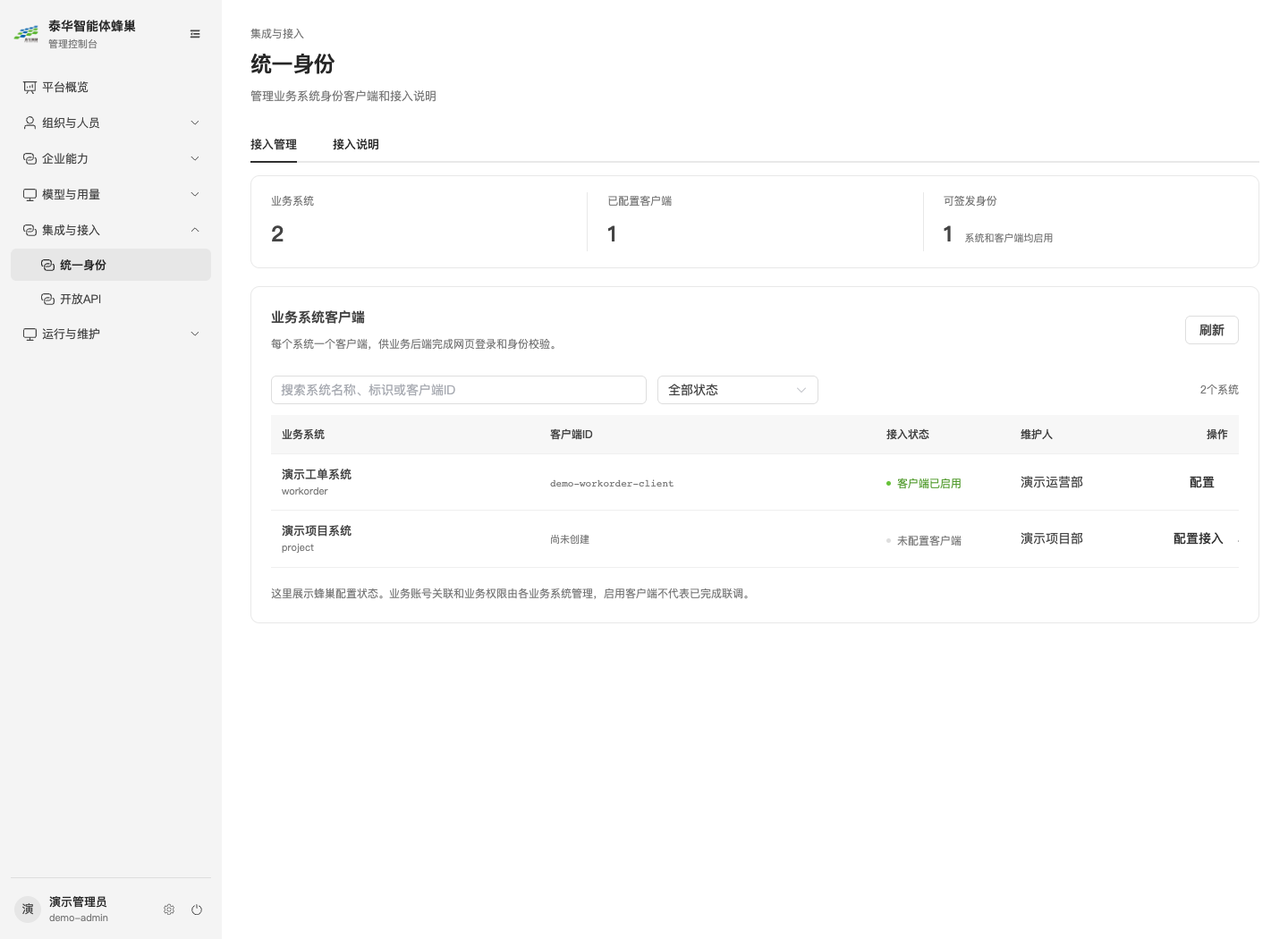Expand the 企业能力 chevron
Viewport: 1288px width, 939px height.
(x=195, y=158)
